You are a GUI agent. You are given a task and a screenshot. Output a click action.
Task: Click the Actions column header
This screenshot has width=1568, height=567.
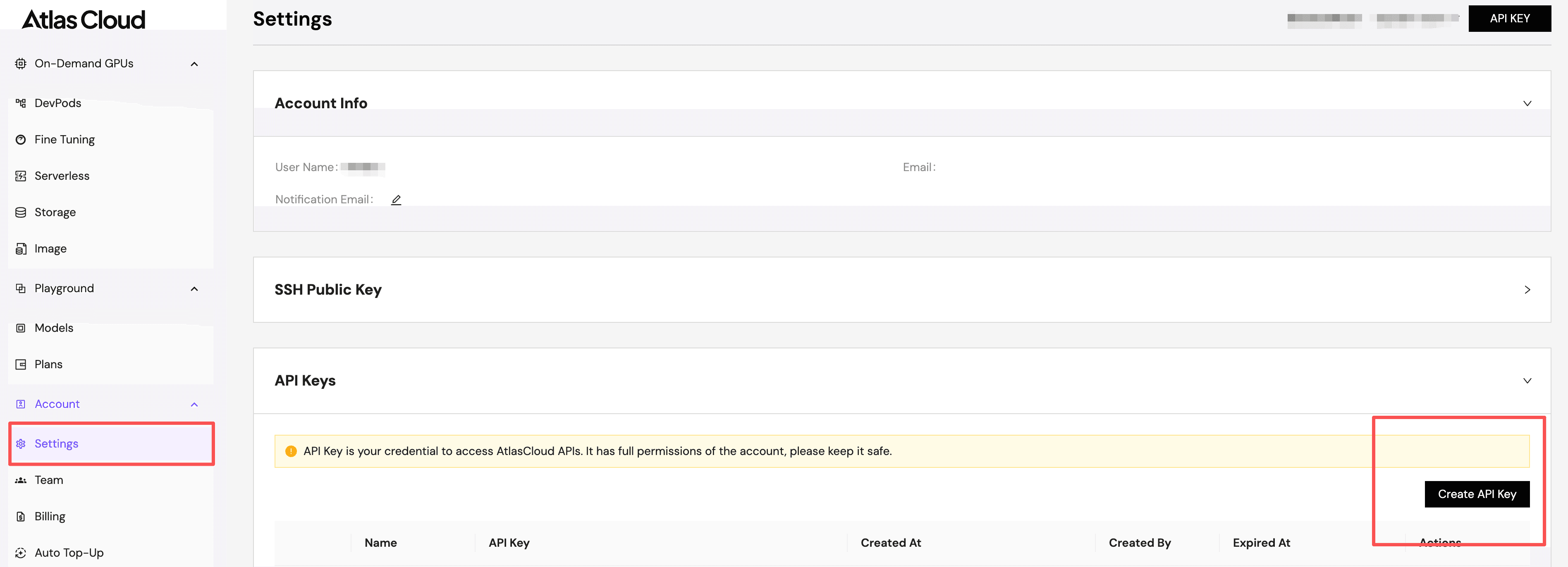[1439, 543]
